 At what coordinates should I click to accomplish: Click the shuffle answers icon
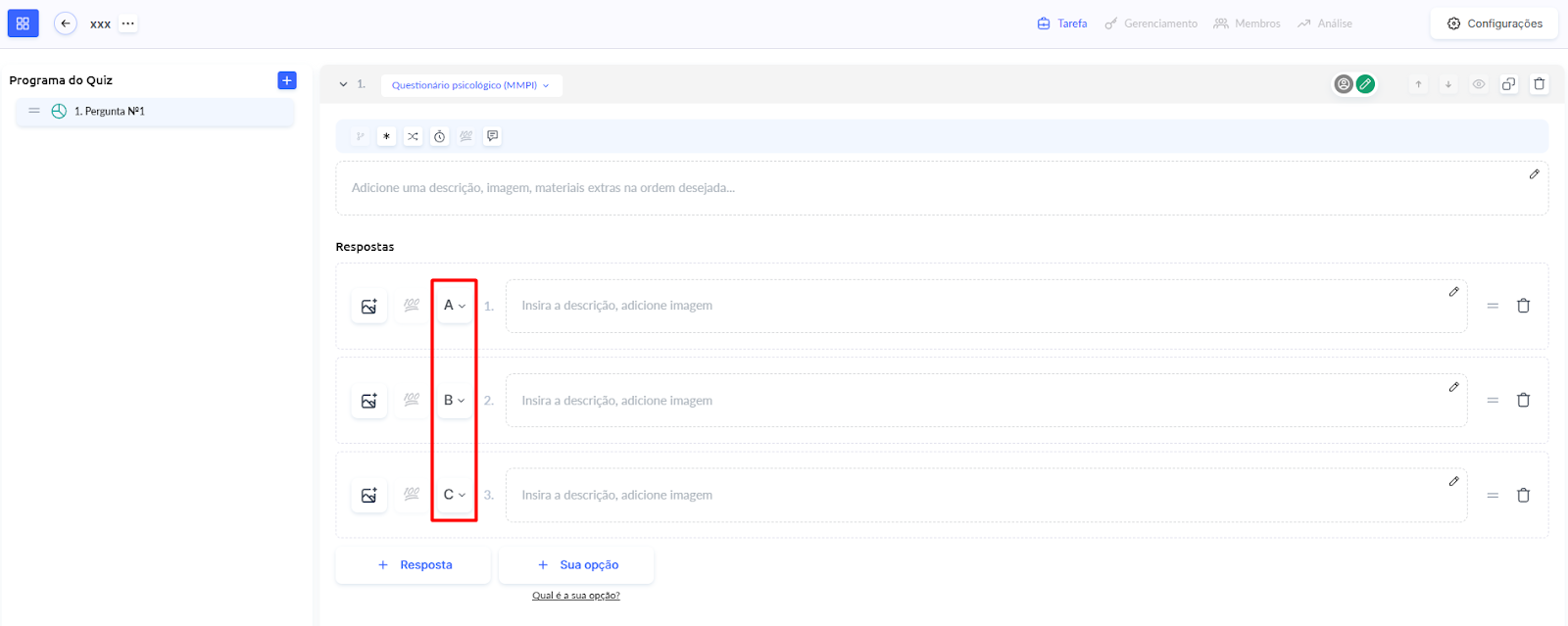[x=413, y=136]
